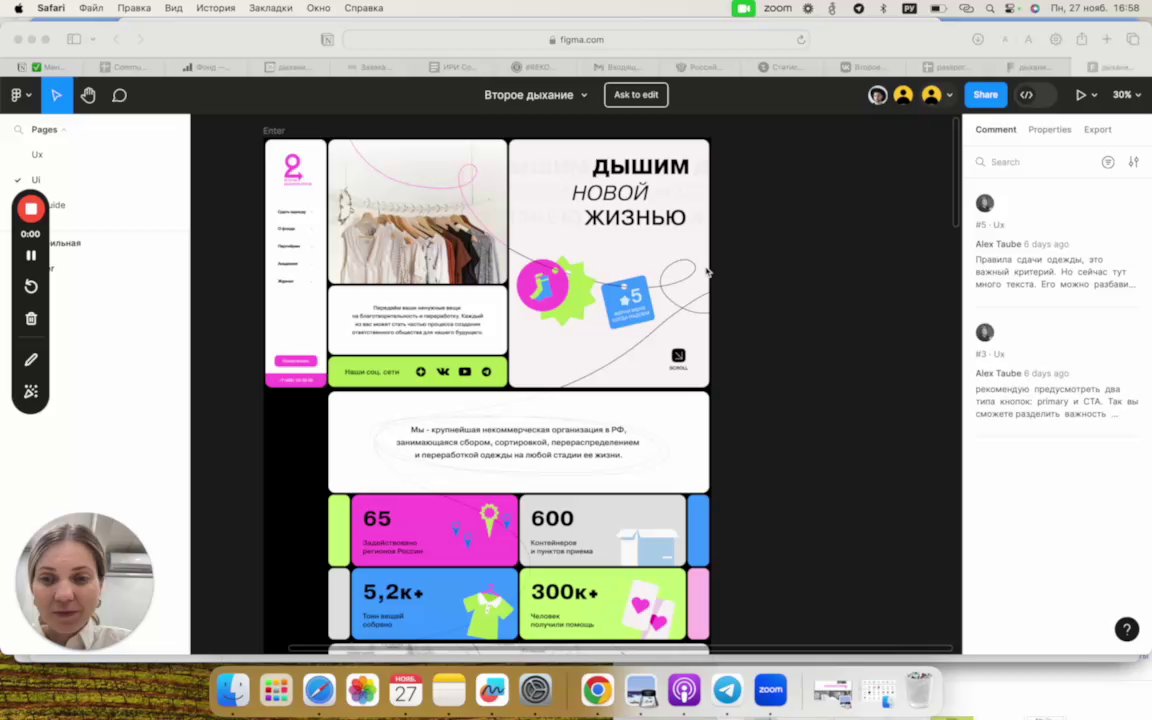Switch to the Comment tab
Image resolution: width=1152 pixels, height=720 pixels.
click(996, 129)
